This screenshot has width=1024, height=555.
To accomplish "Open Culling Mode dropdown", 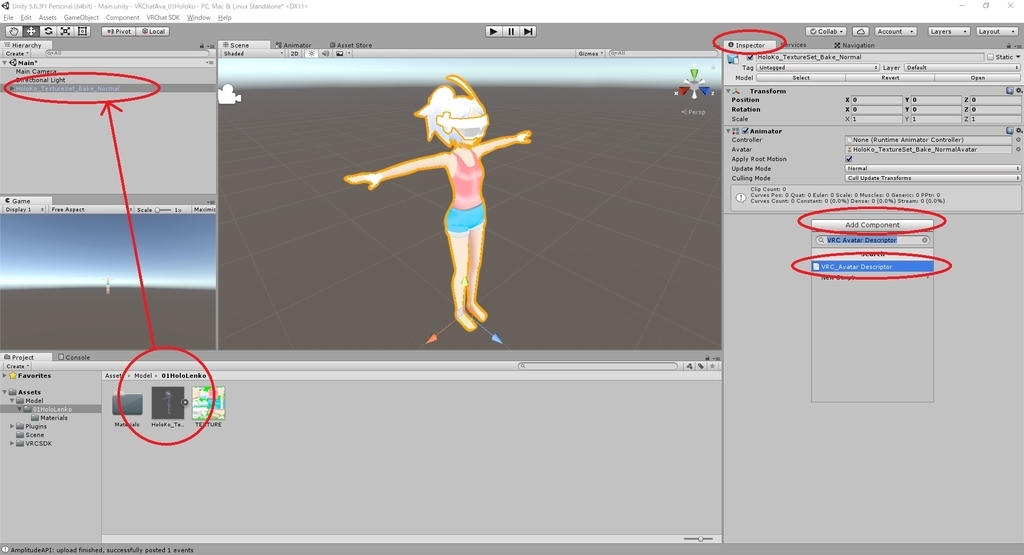I will pos(933,178).
